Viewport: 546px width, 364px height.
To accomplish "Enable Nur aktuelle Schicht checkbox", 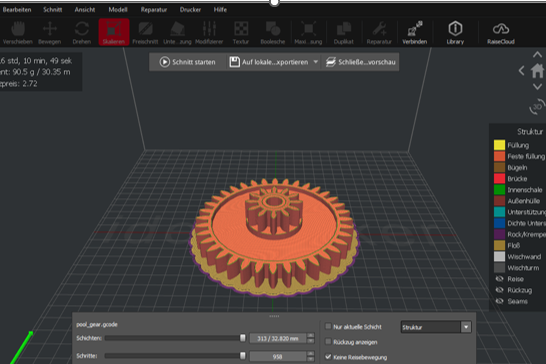I will [328, 326].
